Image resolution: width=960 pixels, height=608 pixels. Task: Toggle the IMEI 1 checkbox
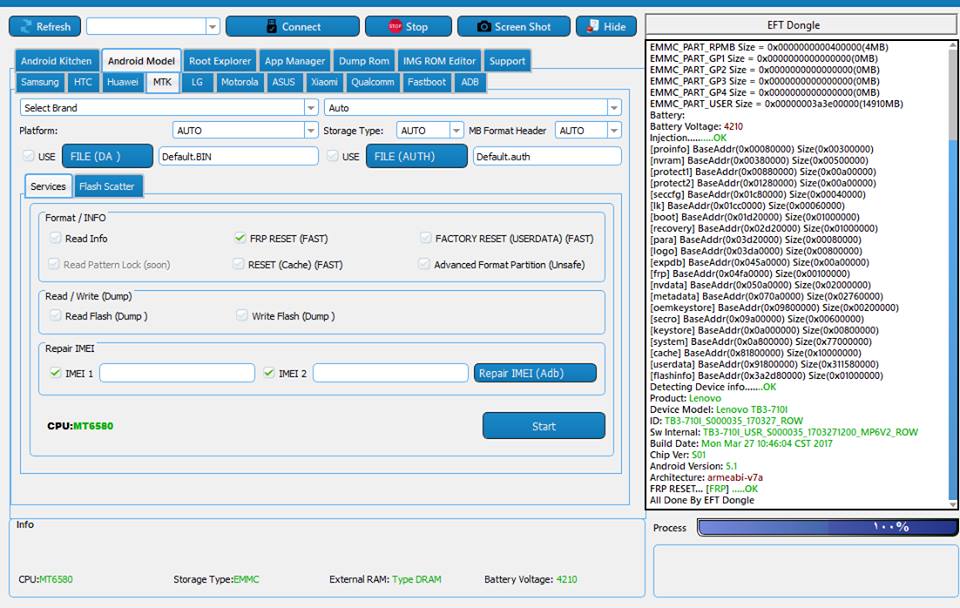click(x=56, y=372)
